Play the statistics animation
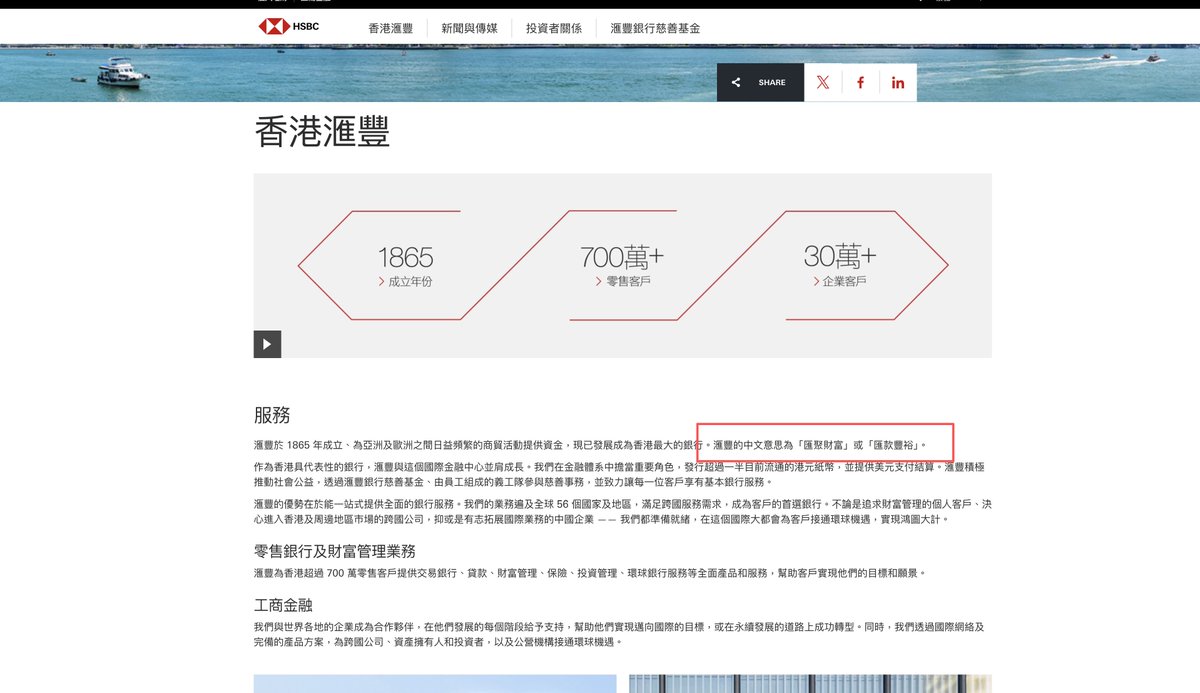Screen dimensions: 1200x693 267,344
